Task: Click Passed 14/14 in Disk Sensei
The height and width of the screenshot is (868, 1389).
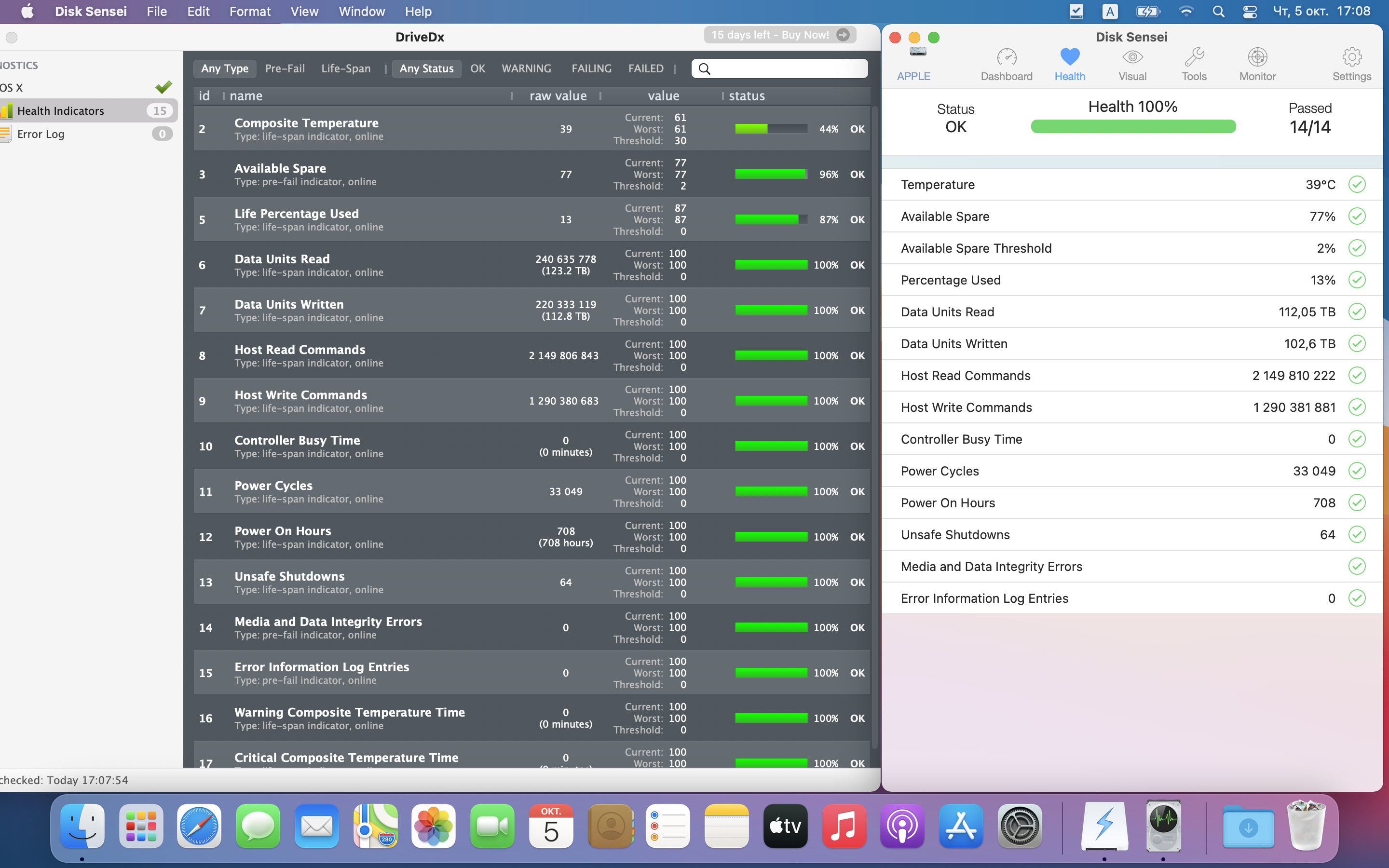Action: [x=1309, y=119]
